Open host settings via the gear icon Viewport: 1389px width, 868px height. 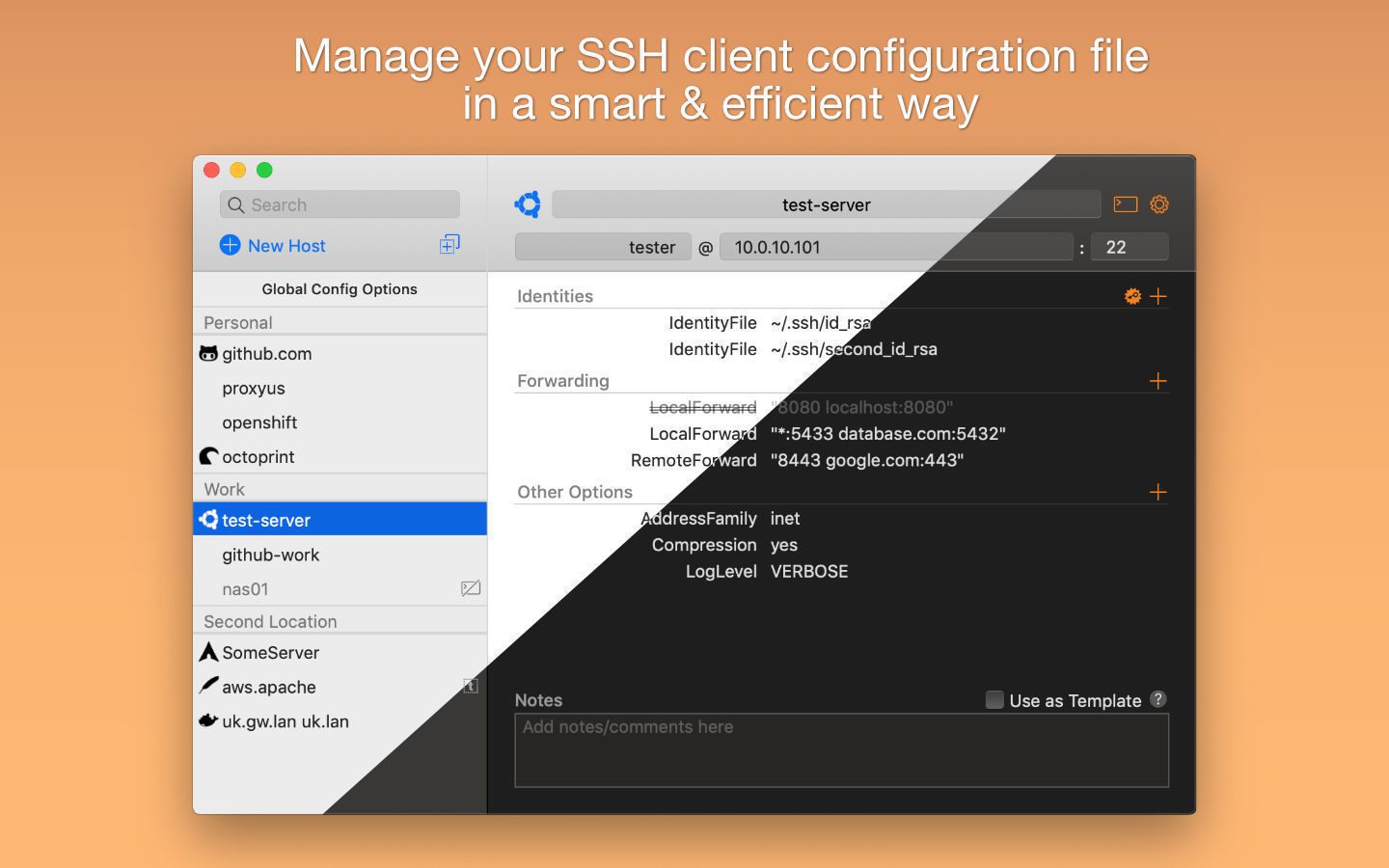click(x=1158, y=204)
